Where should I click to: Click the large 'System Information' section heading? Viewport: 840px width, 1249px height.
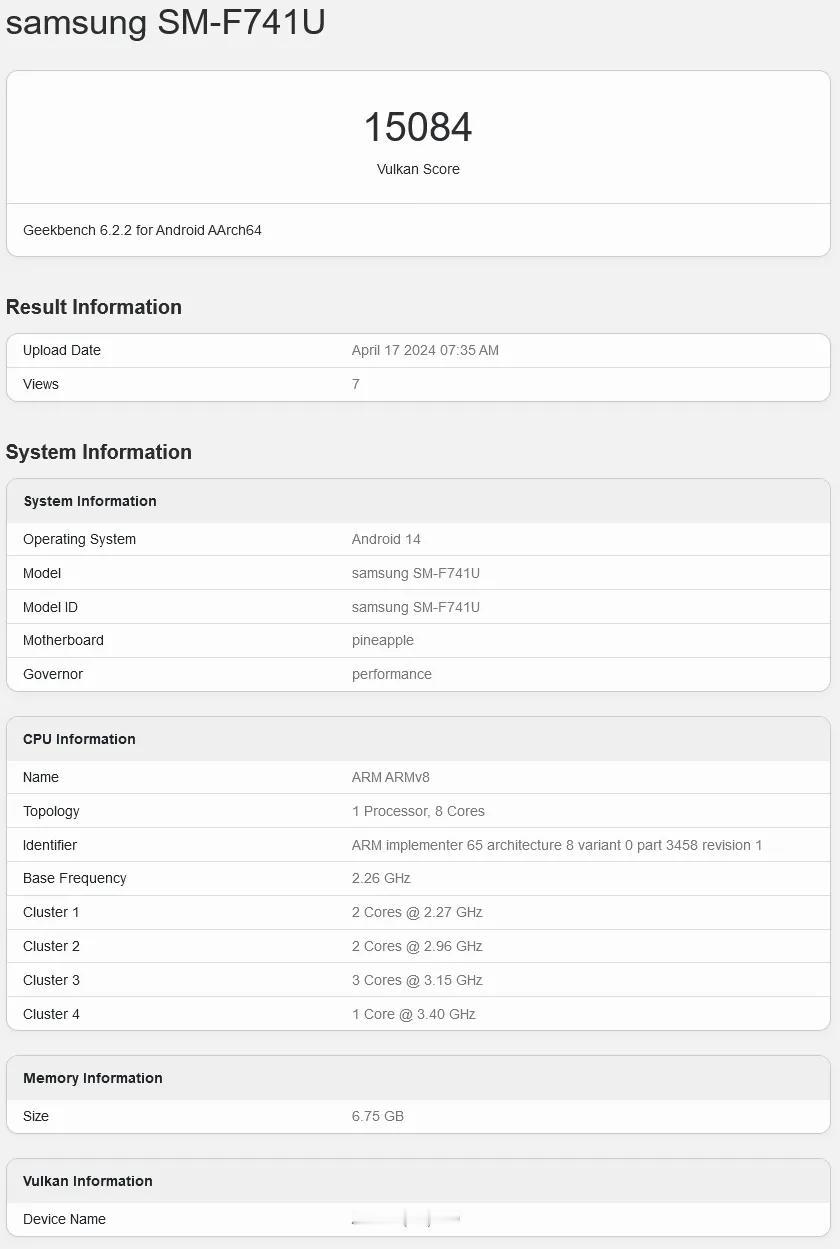click(99, 452)
